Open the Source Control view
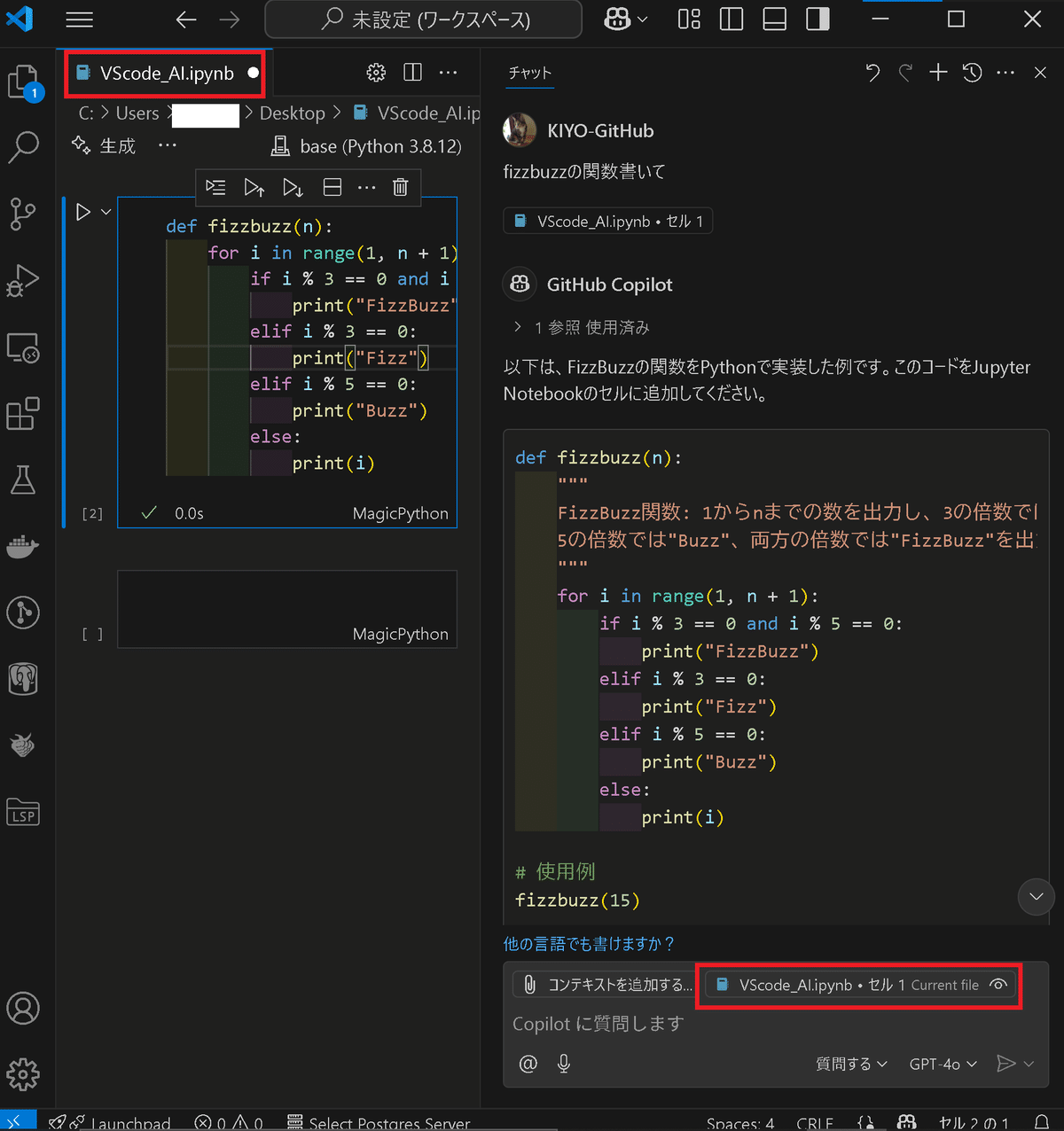 pos(24,214)
